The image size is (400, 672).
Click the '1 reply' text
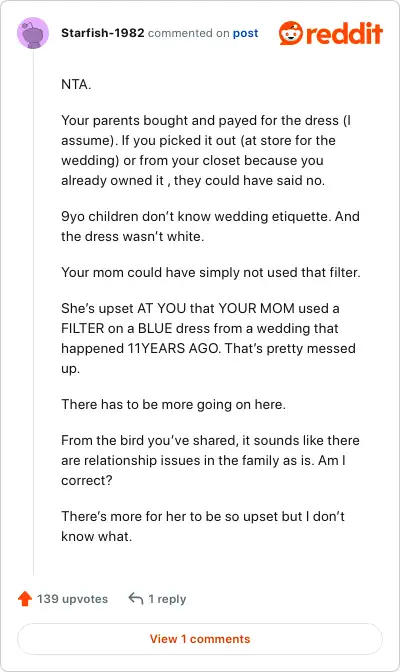coord(167,599)
